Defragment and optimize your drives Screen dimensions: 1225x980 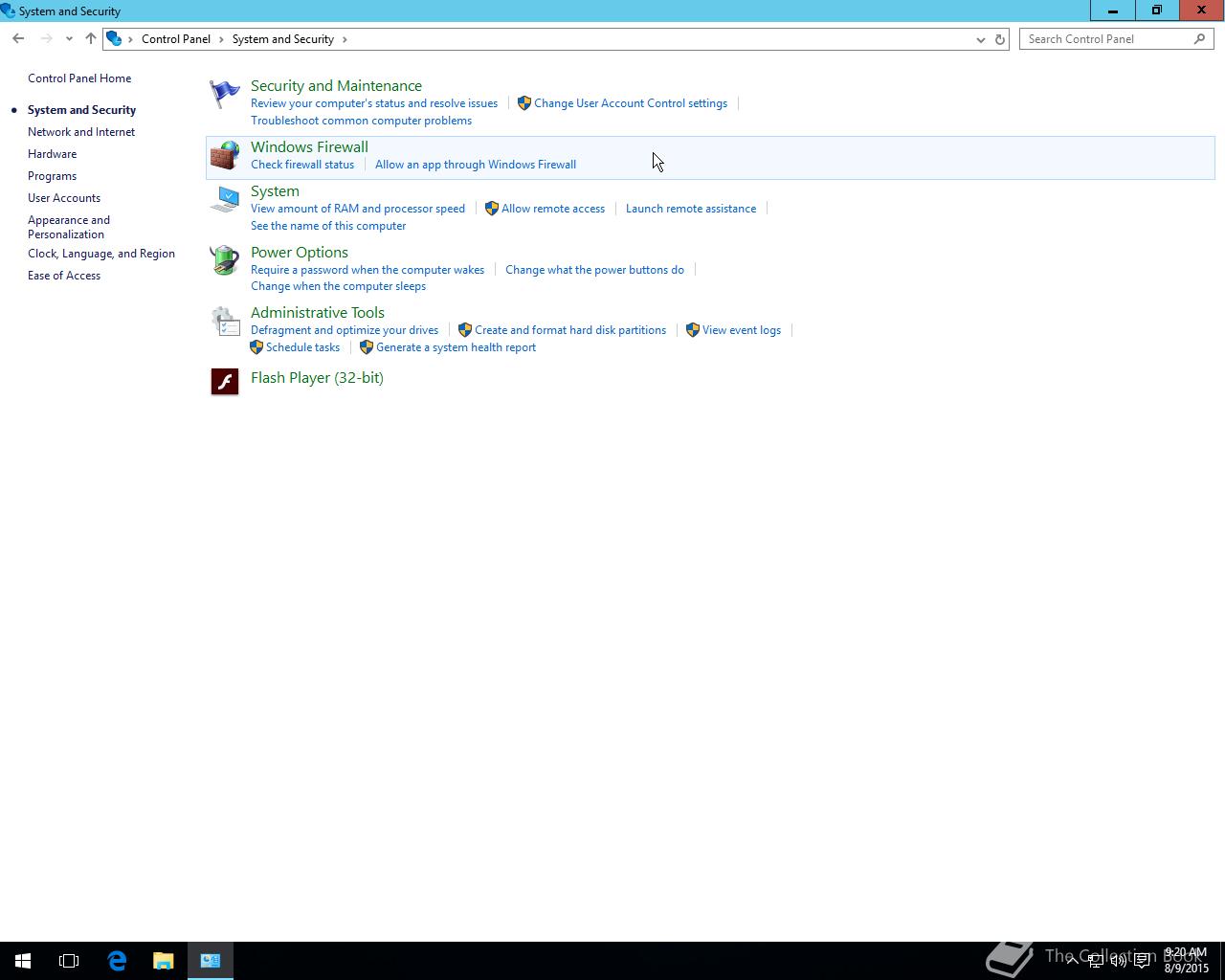(x=345, y=330)
